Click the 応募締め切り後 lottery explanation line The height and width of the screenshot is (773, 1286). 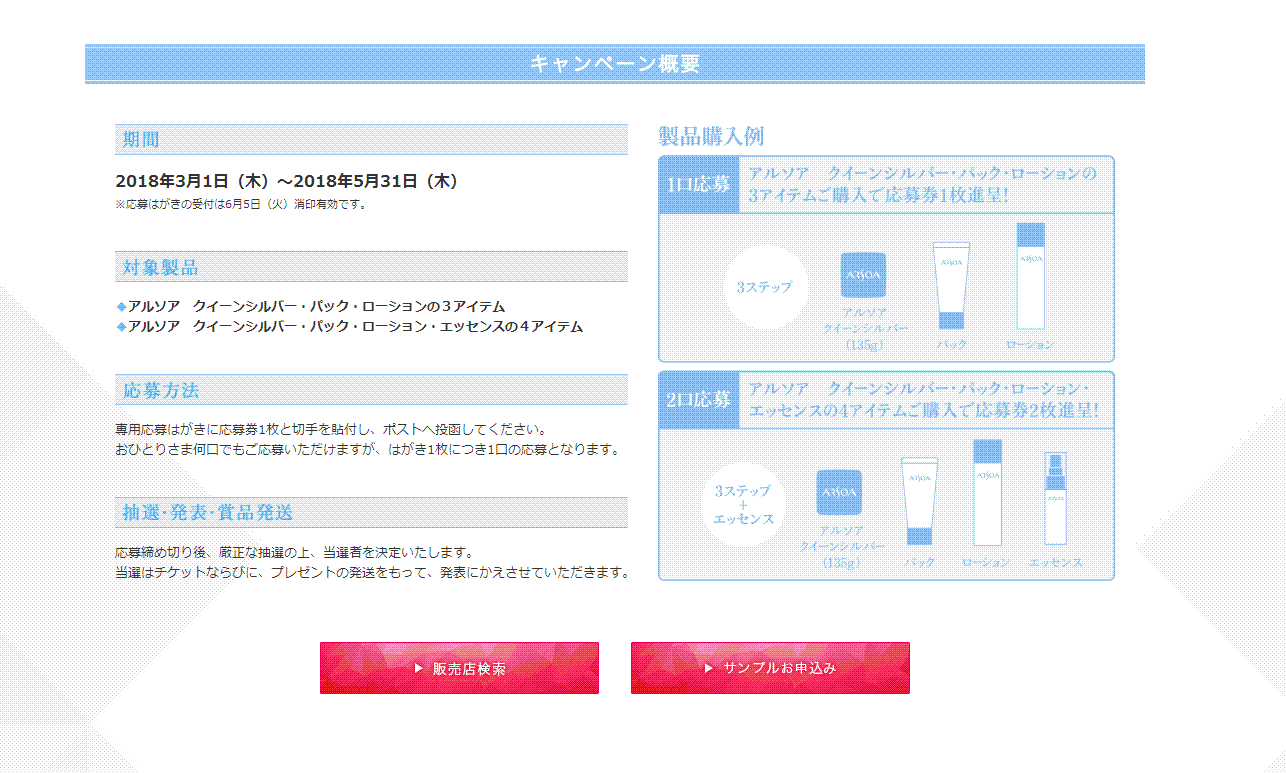[293, 552]
